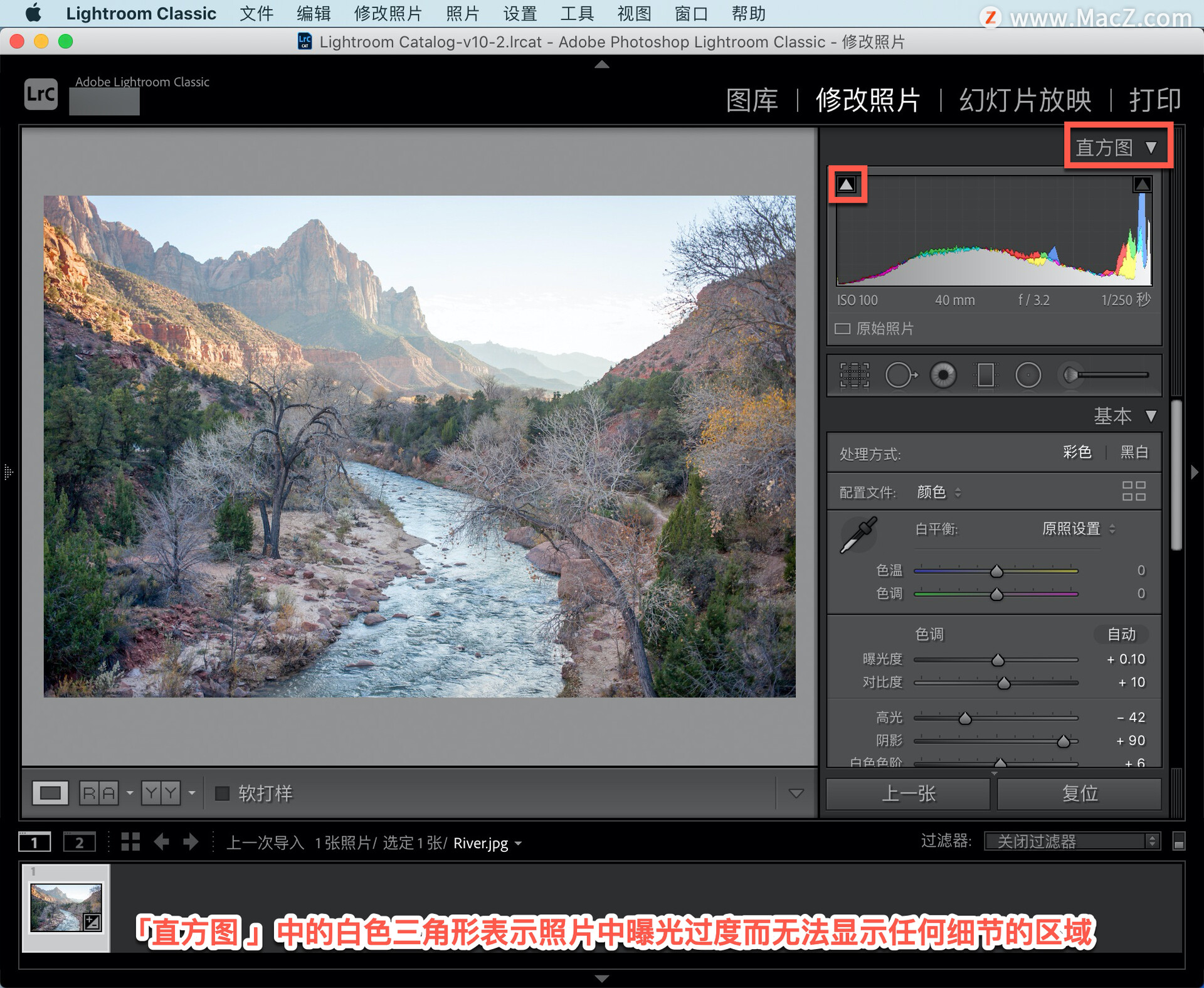The height and width of the screenshot is (988, 1204).
Task: Hide the filmstrip with bottom arrow
Action: tap(601, 979)
